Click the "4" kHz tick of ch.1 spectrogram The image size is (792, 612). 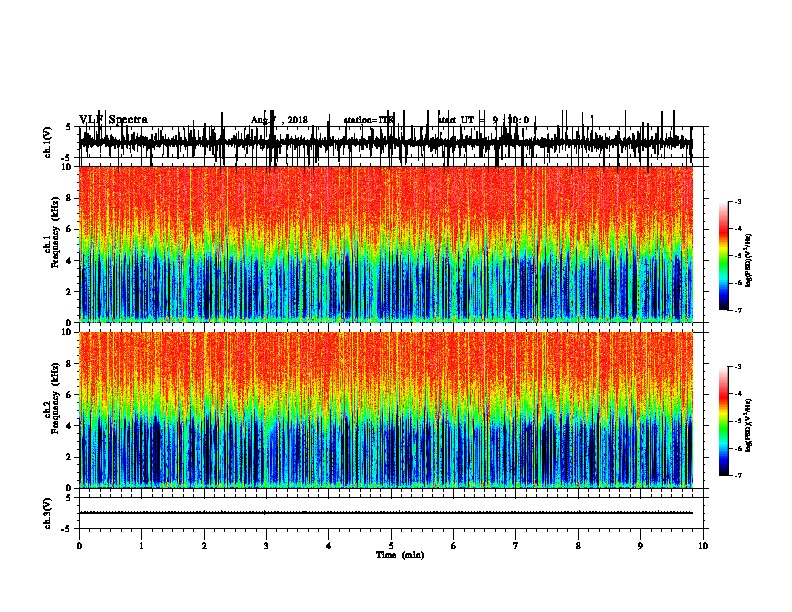pos(69,261)
